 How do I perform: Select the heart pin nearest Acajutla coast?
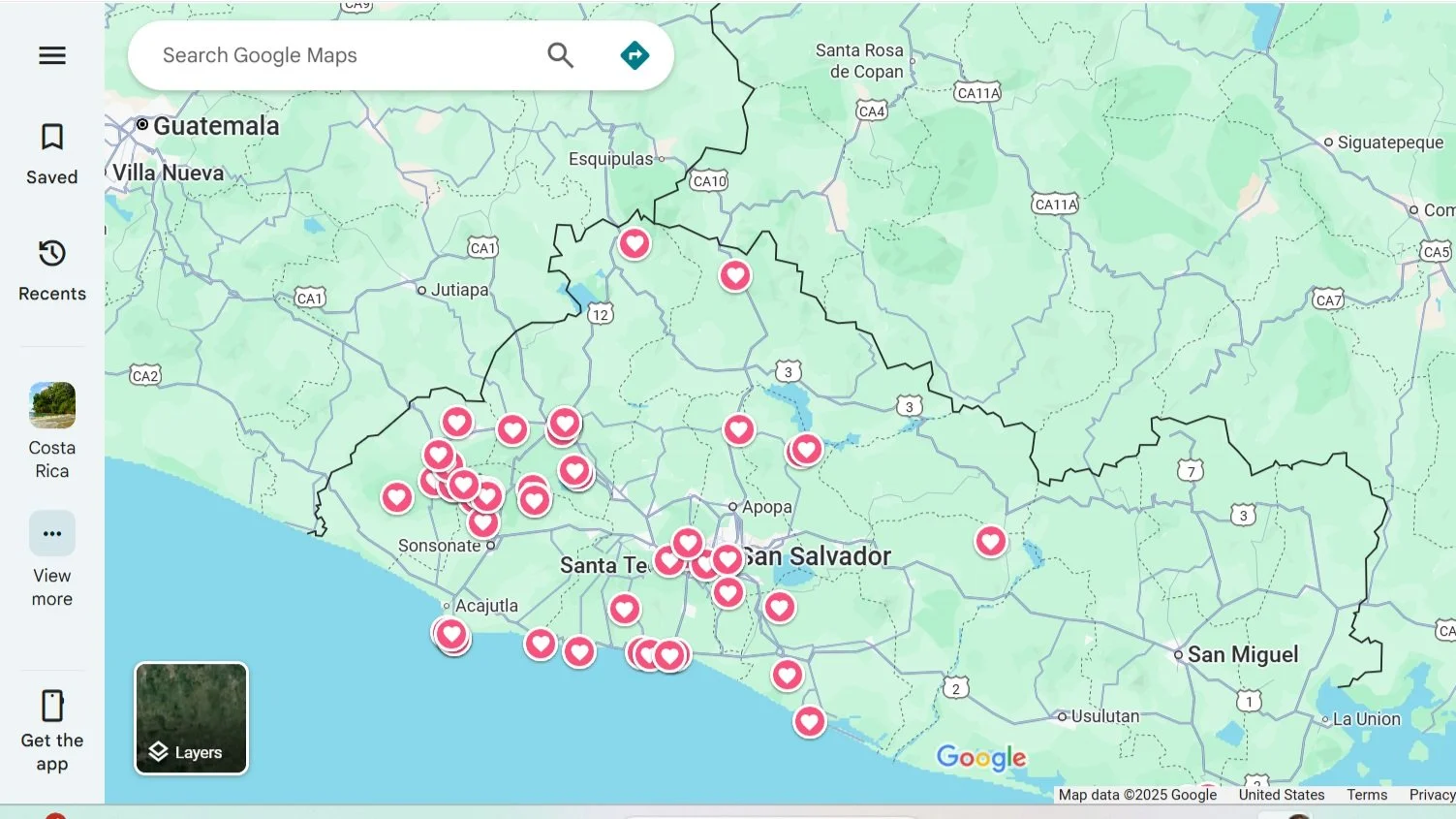pos(451,634)
